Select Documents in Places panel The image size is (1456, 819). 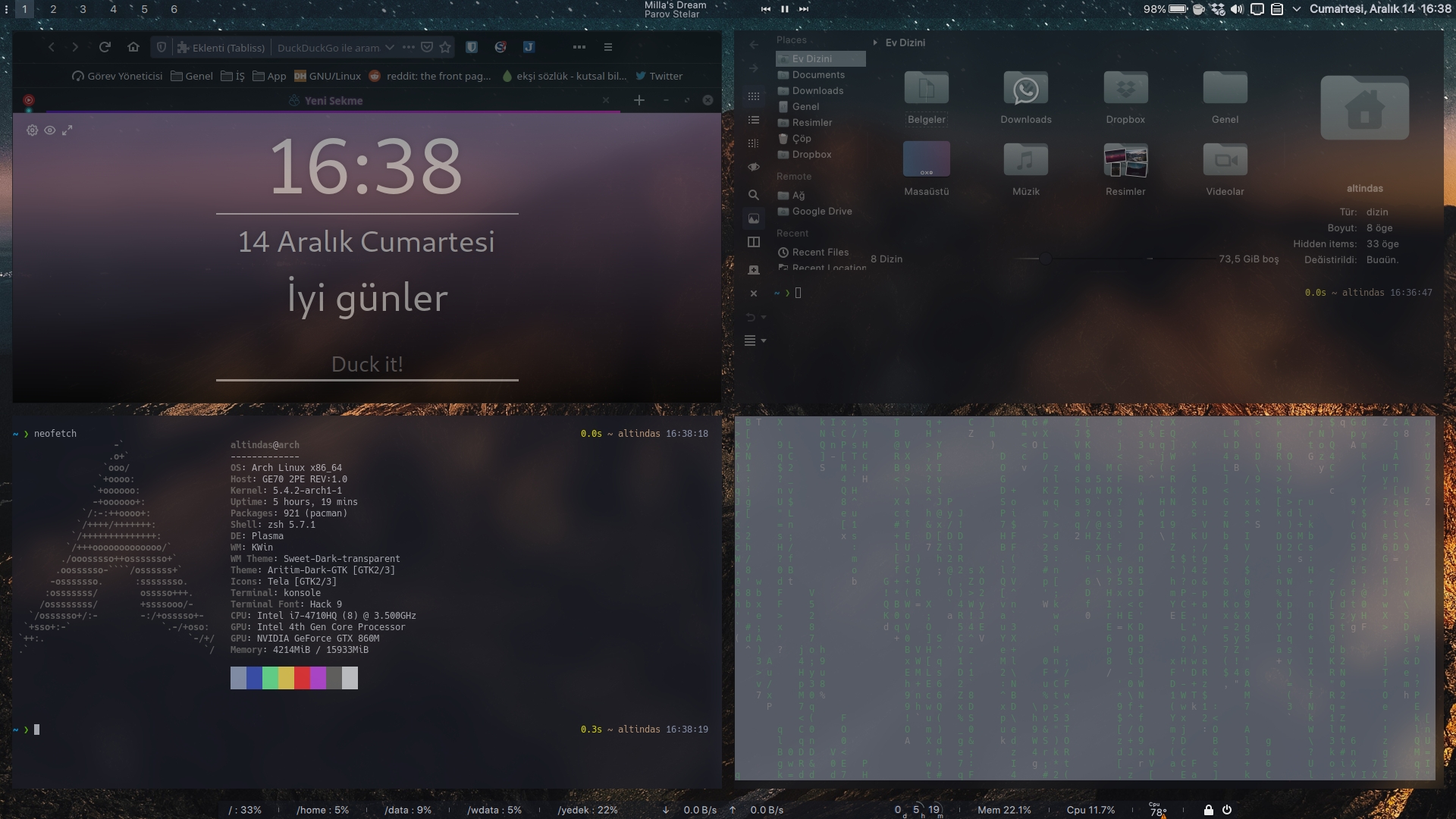click(x=821, y=74)
